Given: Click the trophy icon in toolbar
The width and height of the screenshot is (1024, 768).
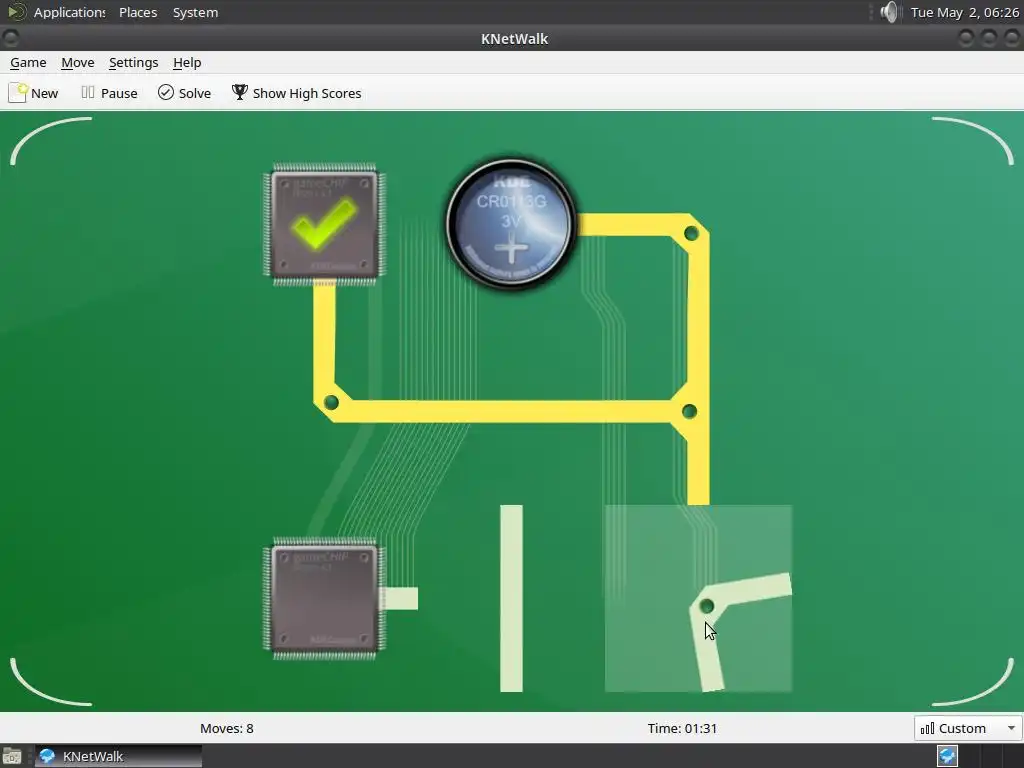Looking at the screenshot, I should (x=240, y=93).
